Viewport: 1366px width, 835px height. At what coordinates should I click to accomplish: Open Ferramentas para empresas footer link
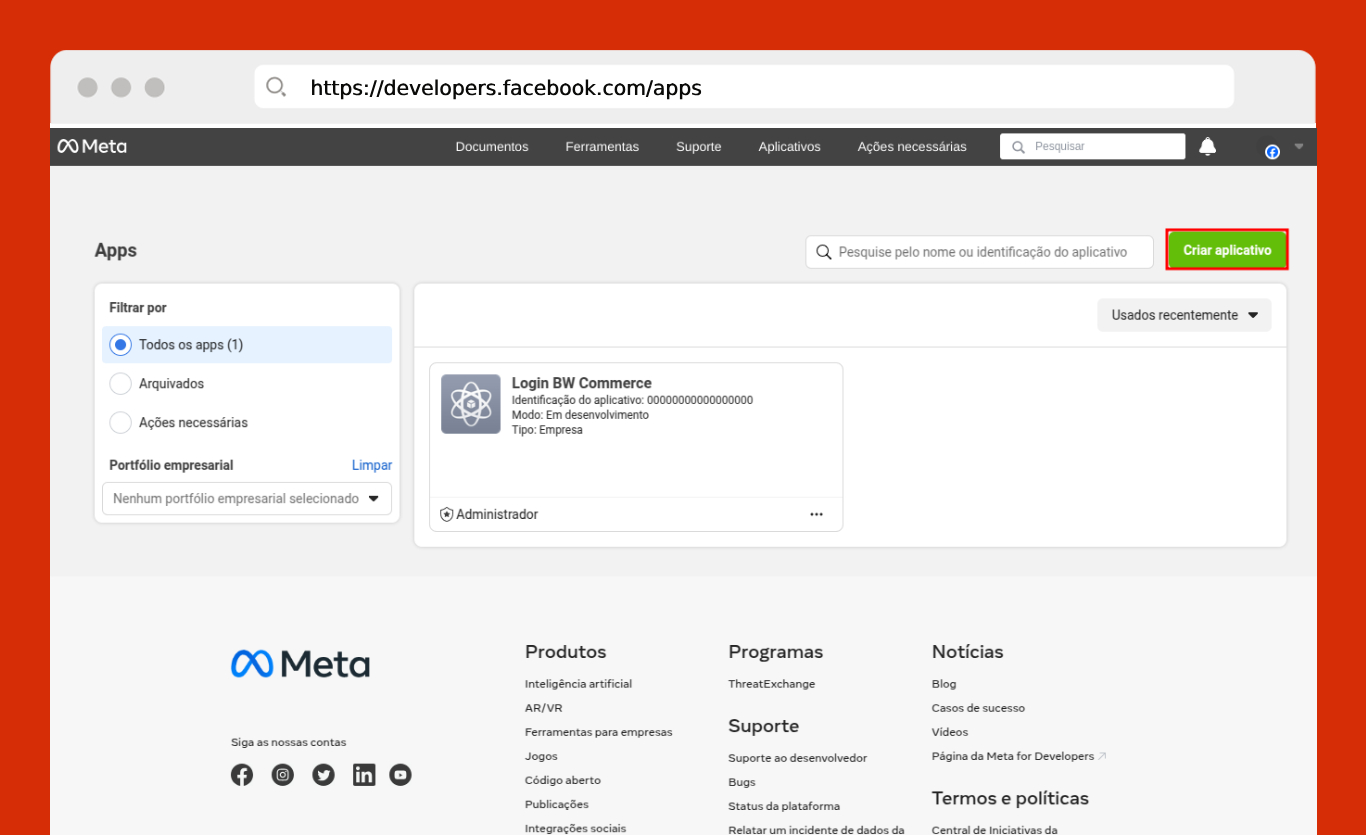[599, 732]
